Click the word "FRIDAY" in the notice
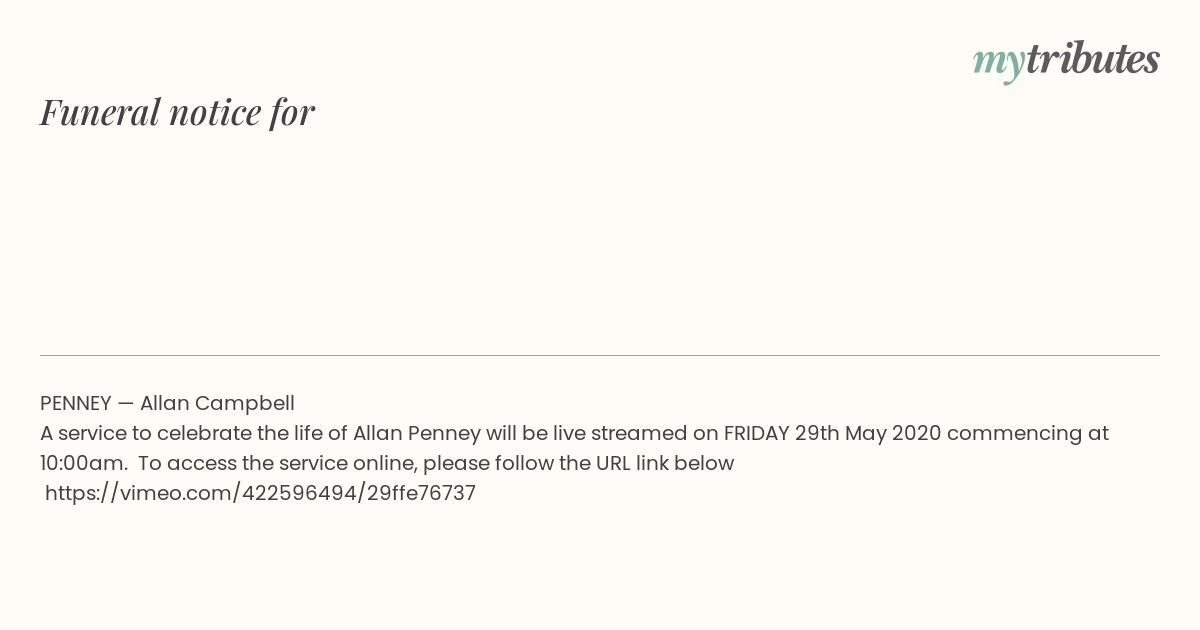Screen dimensions: 1200x630 coord(756,433)
